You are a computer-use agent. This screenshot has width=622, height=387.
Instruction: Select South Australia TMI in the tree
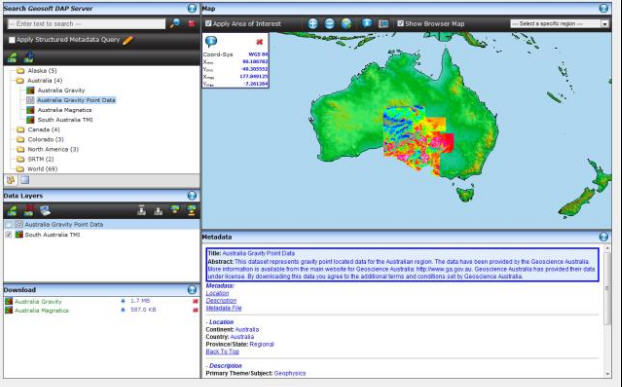[65, 120]
